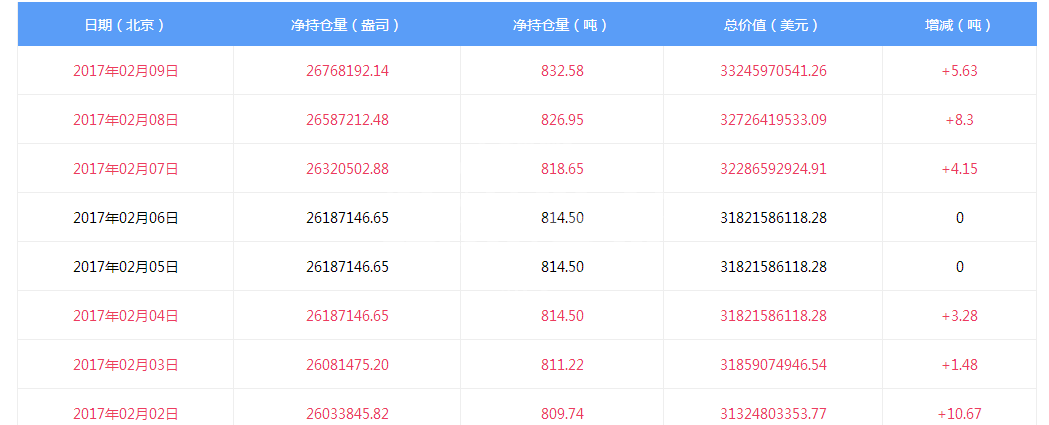Click the 总价值（美元）column header
Image resolution: width=1049 pixels, height=425 pixels.
[773, 25]
